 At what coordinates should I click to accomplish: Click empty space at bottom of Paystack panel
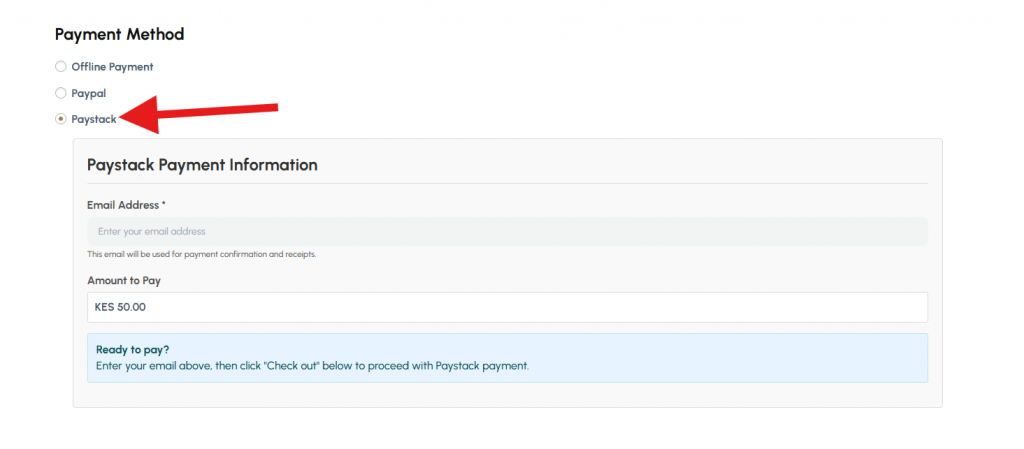tap(507, 395)
